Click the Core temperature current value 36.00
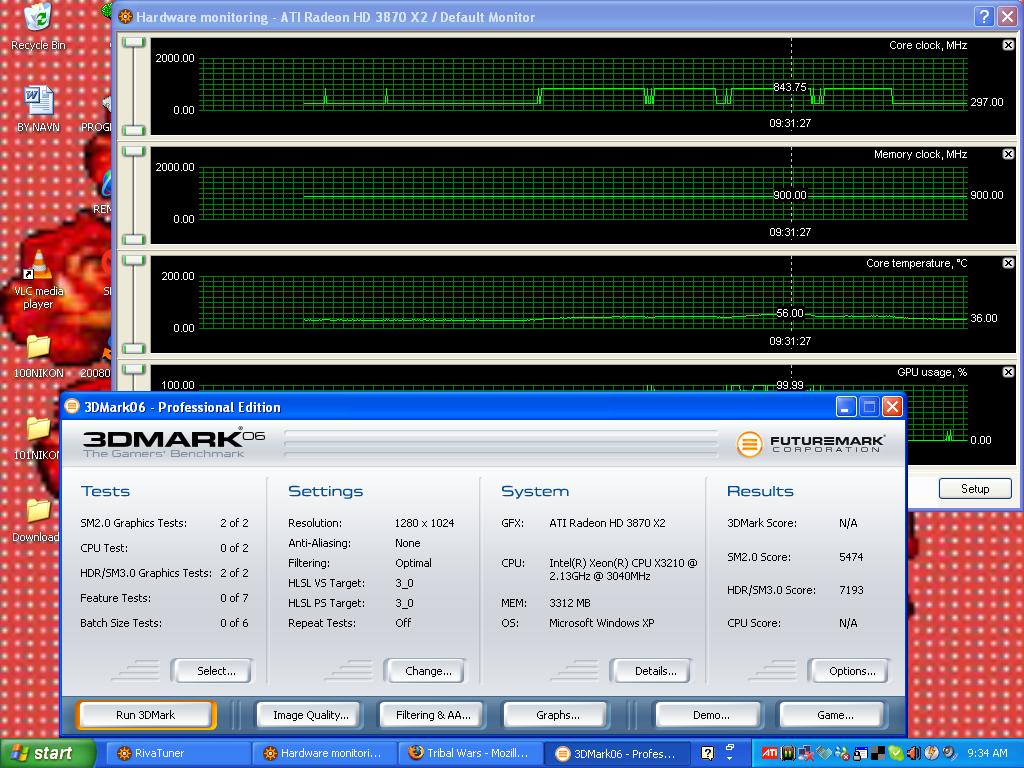1024x768 pixels. (x=984, y=318)
